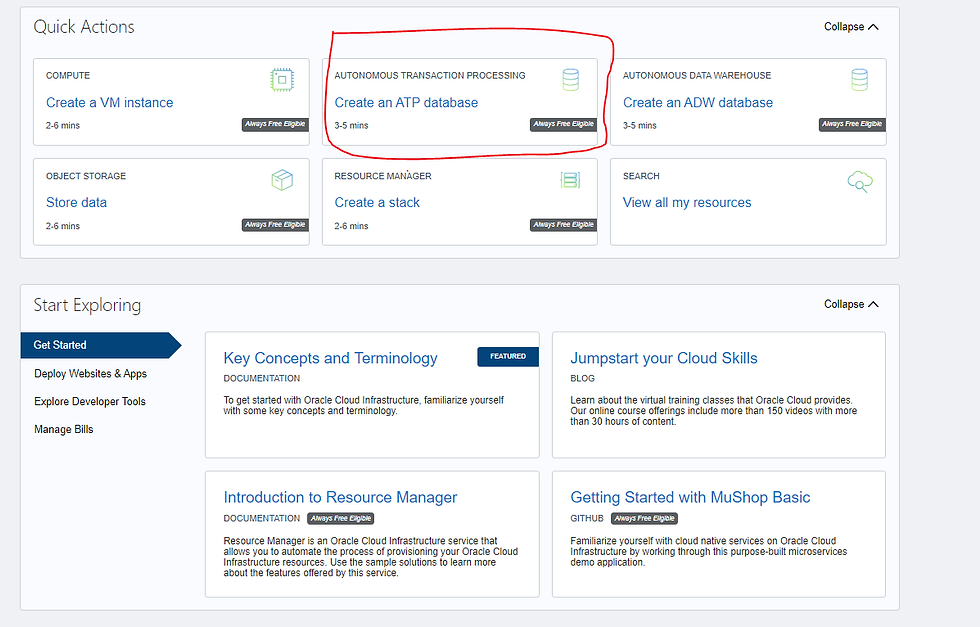This screenshot has width=980, height=627.
Task: Click the ADW database cylinder icon
Action: click(x=859, y=80)
